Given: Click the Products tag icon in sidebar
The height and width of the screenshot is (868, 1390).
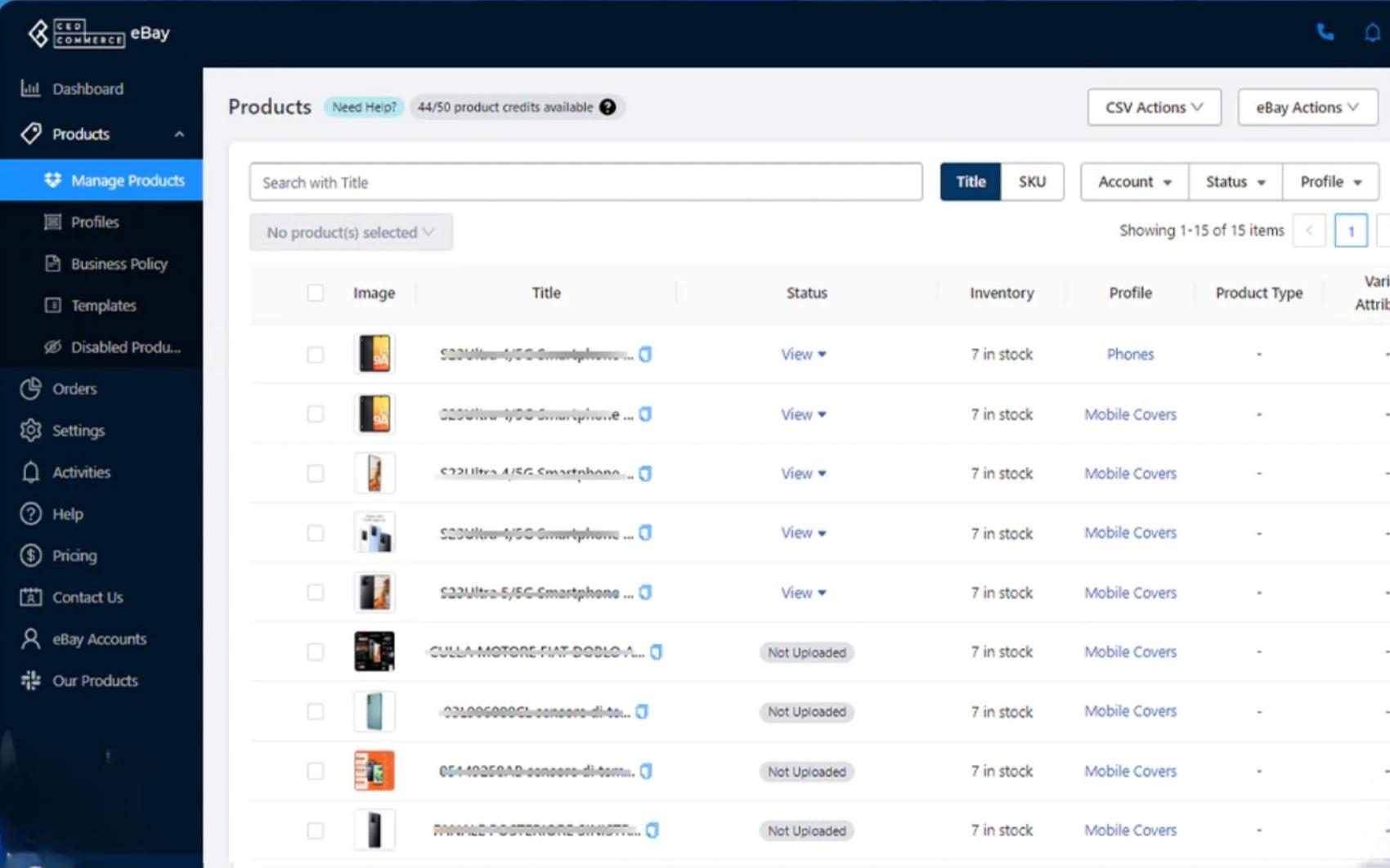Looking at the screenshot, I should tap(31, 133).
